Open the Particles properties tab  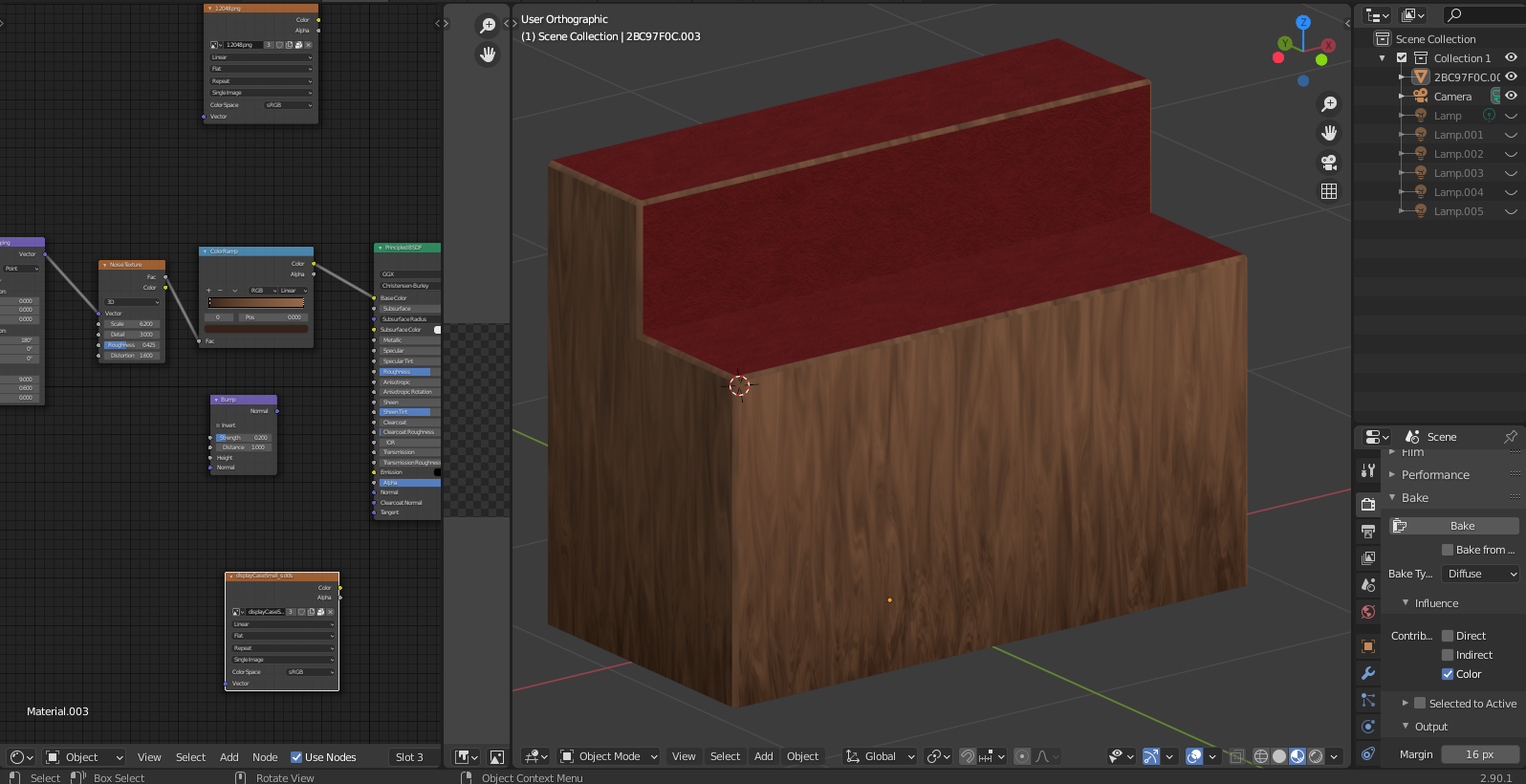(1368, 700)
